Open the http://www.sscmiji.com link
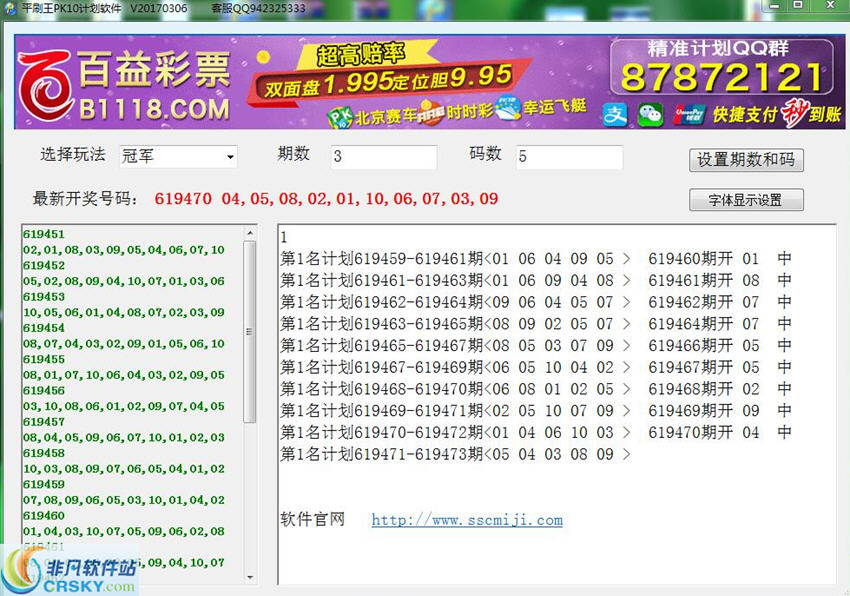 (x=467, y=520)
